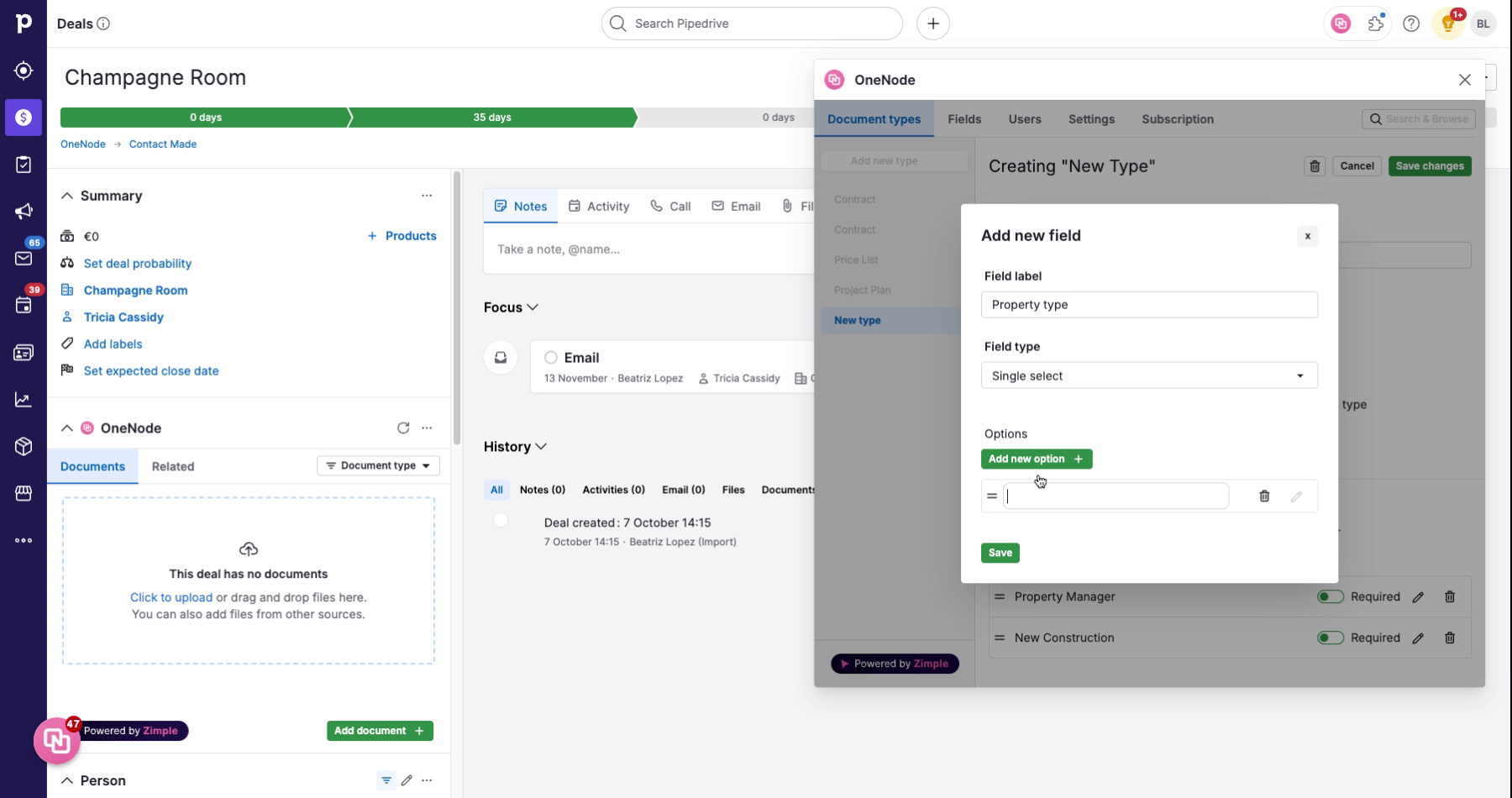
Task: Open the Field type dropdown
Action: coord(1149,375)
